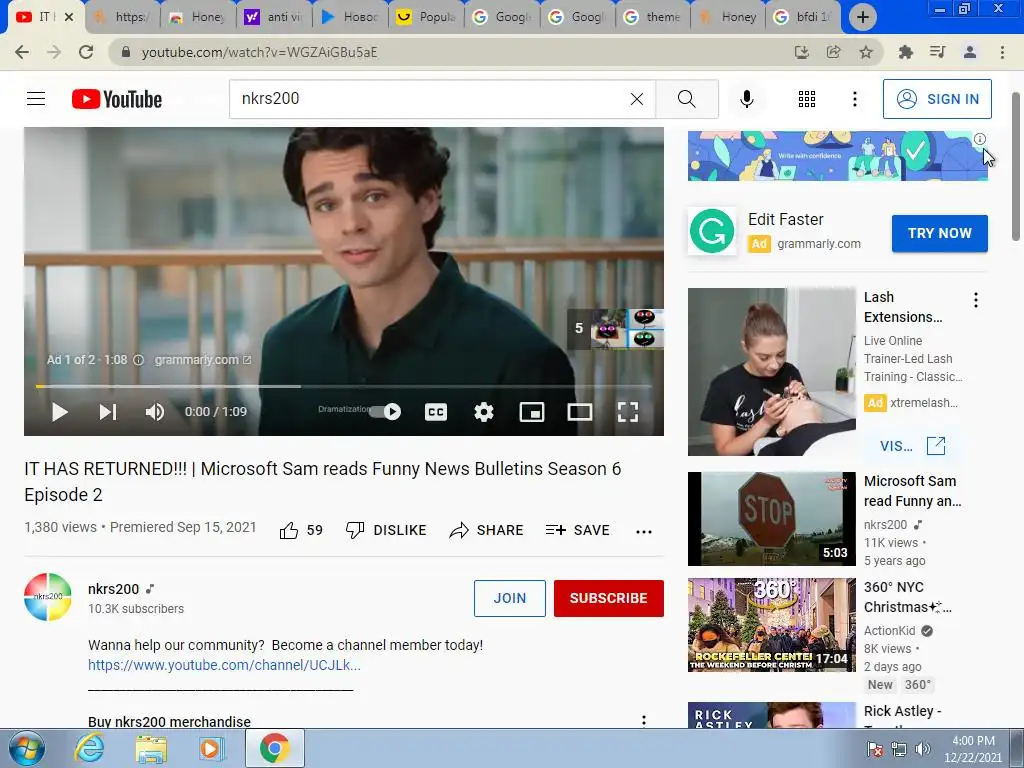Open system tray volume speaker icon
Viewport: 1024px width, 768px height.
(922, 749)
